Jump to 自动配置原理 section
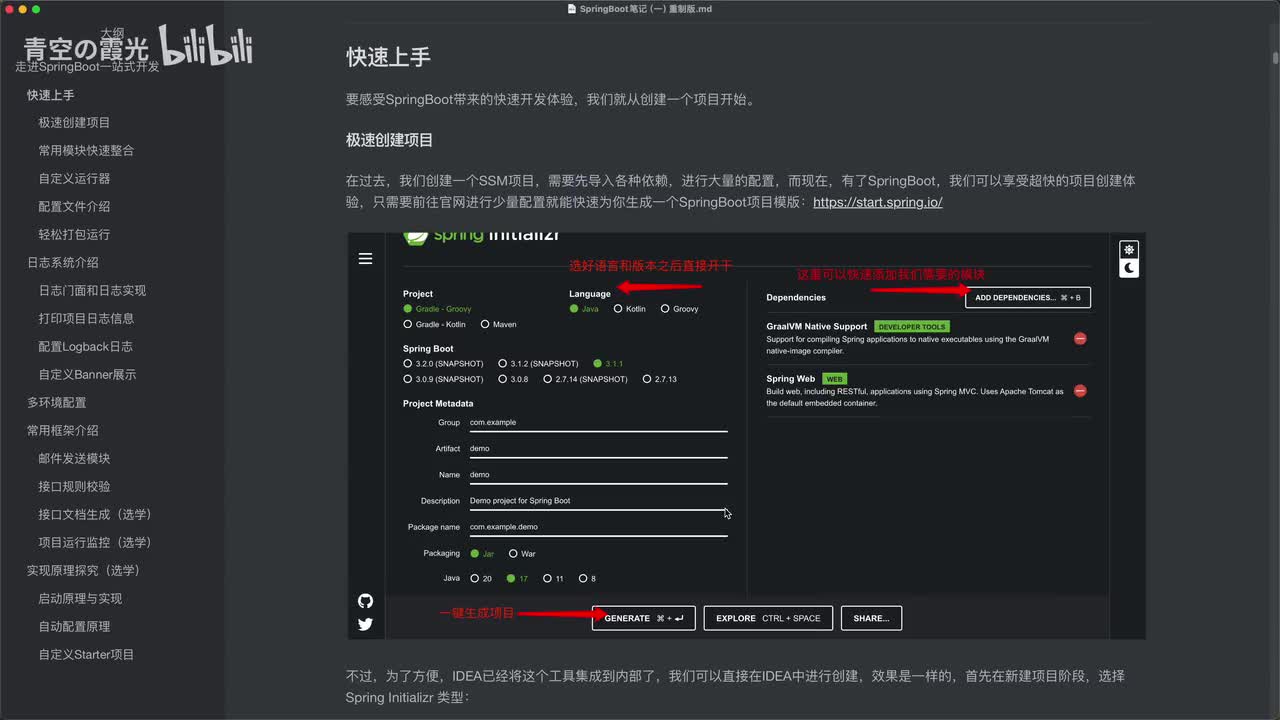 pos(74,627)
